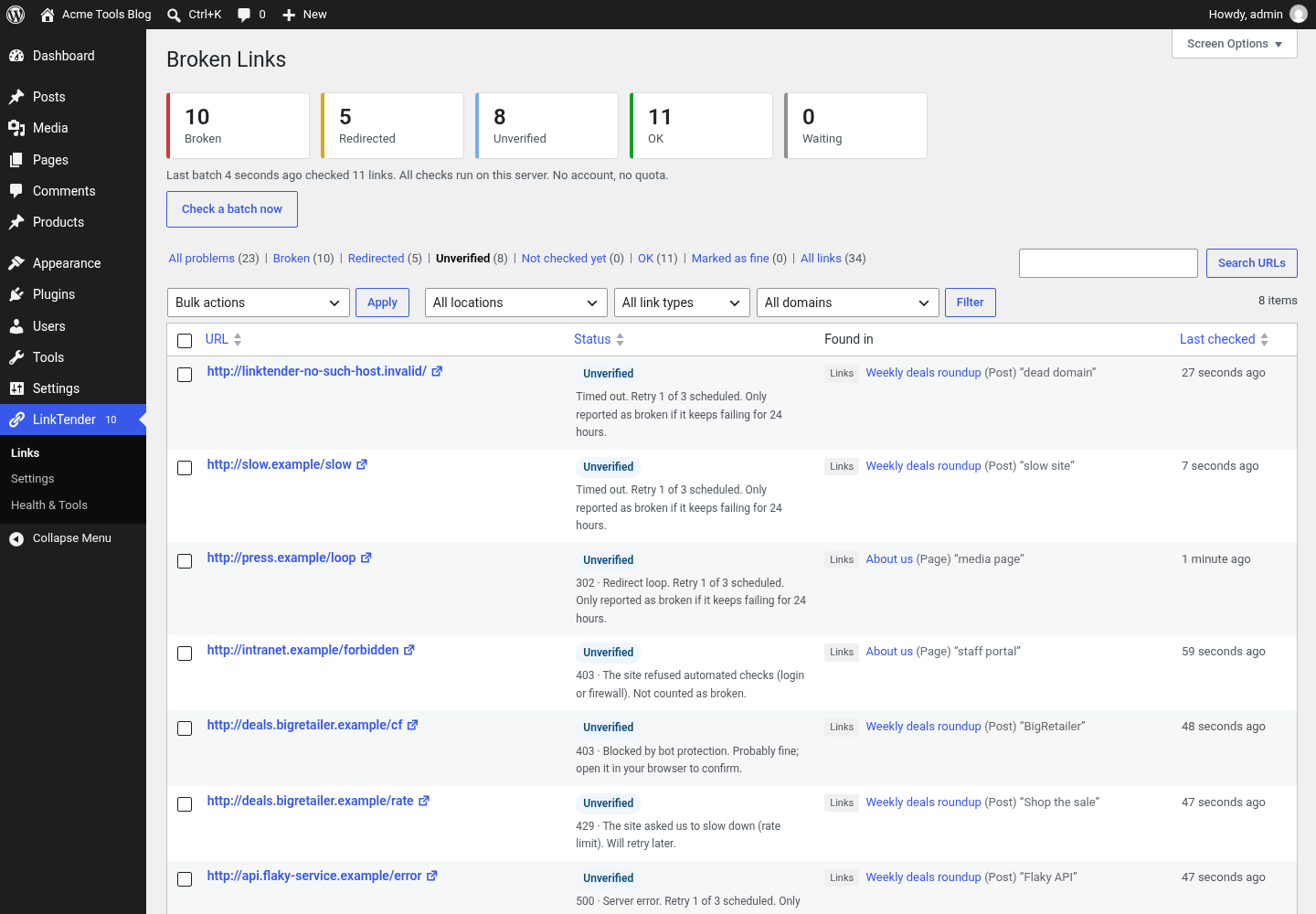Click Check a batch now button
The height and width of the screenshot is (914, 1316).
(x=232, y=209)
